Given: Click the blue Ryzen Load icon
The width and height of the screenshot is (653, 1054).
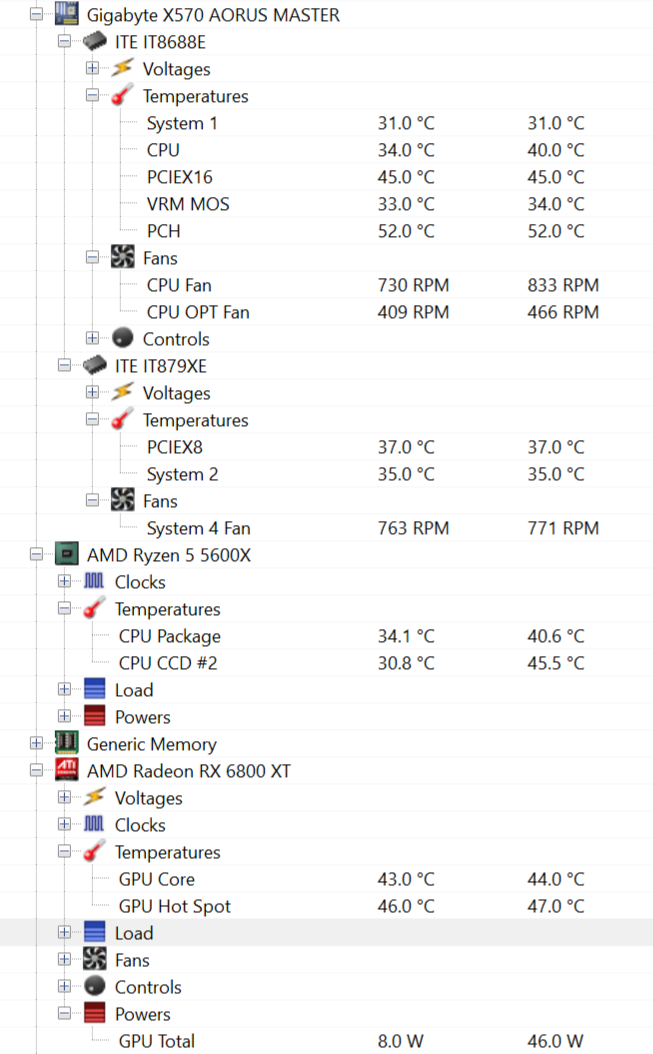Looking at the screenshot, I should (x=94, y=690).
